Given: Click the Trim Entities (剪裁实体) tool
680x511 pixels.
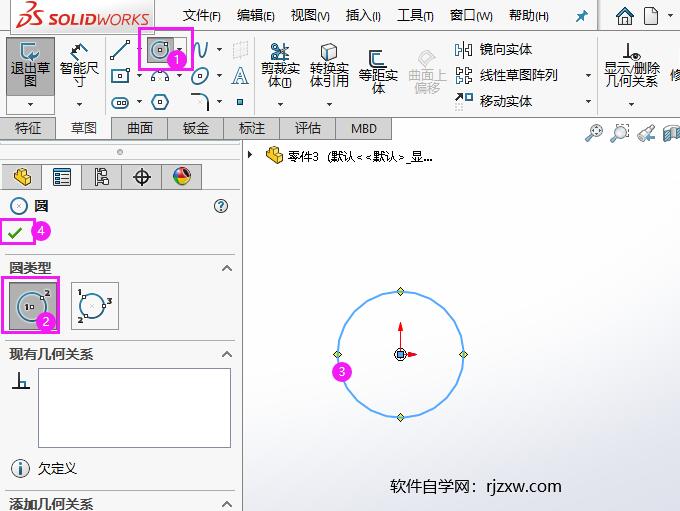Looking at the screenshot, I should click(x=280, y=66).
